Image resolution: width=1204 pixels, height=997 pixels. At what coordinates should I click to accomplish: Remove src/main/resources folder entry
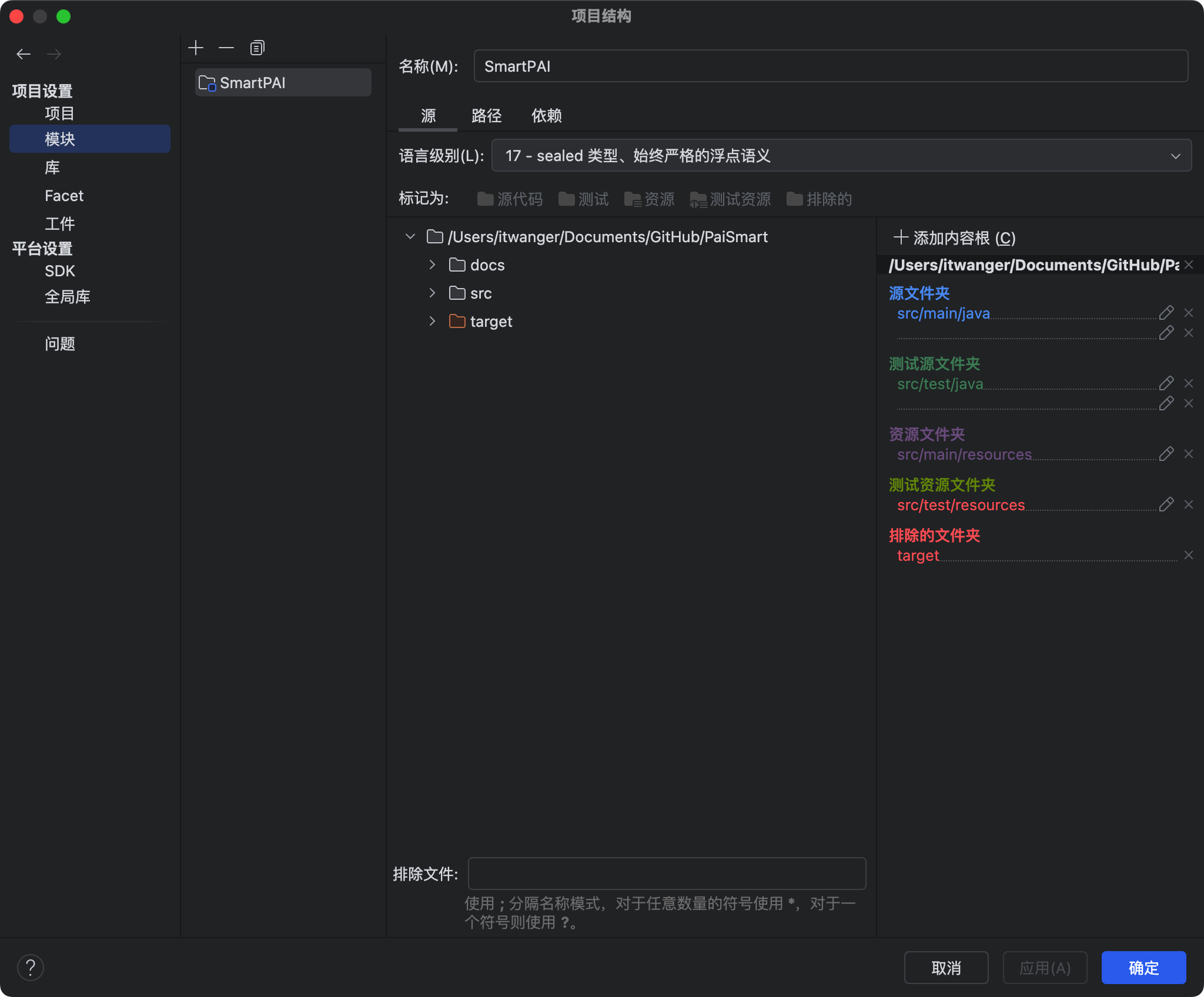click(1189, 454)
